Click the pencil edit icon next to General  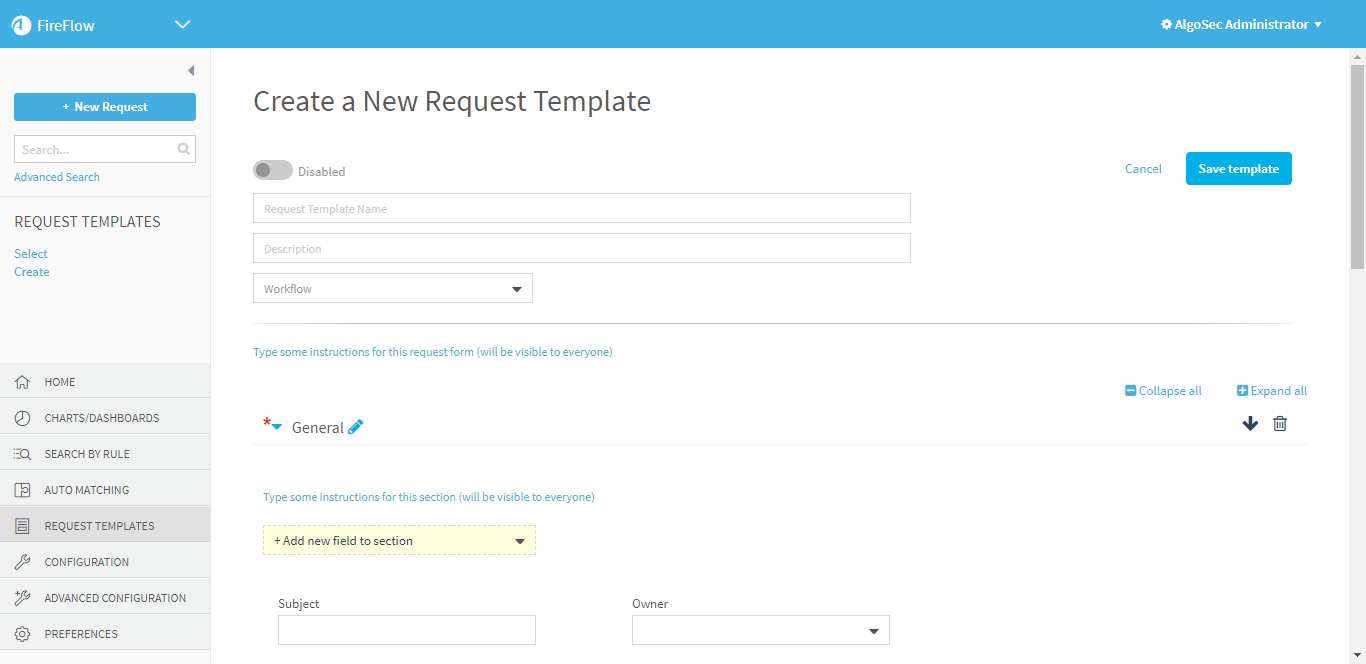click(355, 427)
